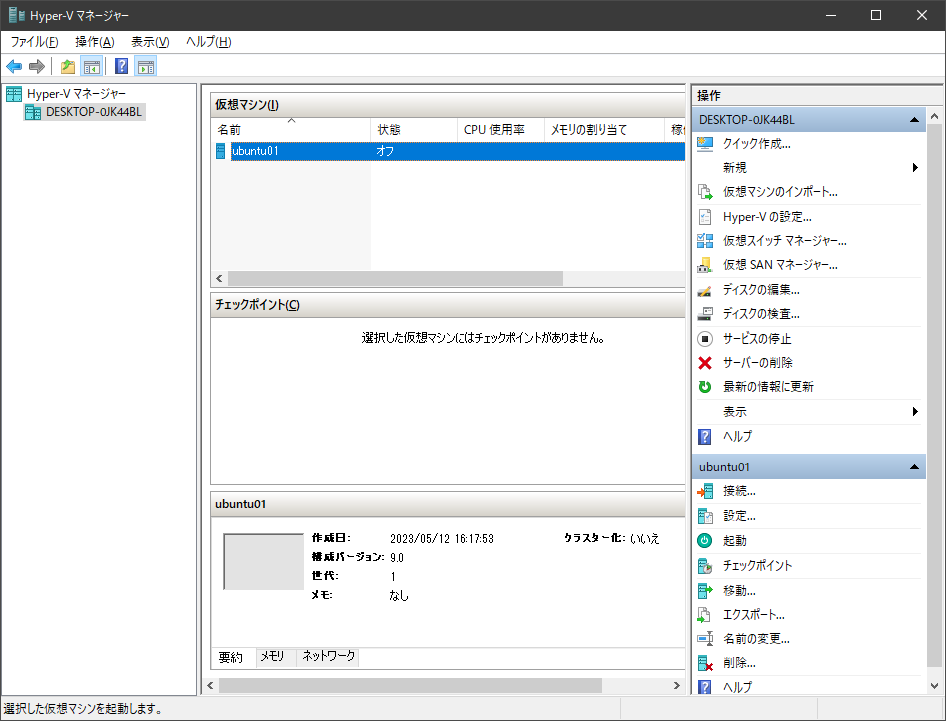Click the オフ state cell of ubuntu01
Viewport: 946px width, 721px height.
coord(385,151)
